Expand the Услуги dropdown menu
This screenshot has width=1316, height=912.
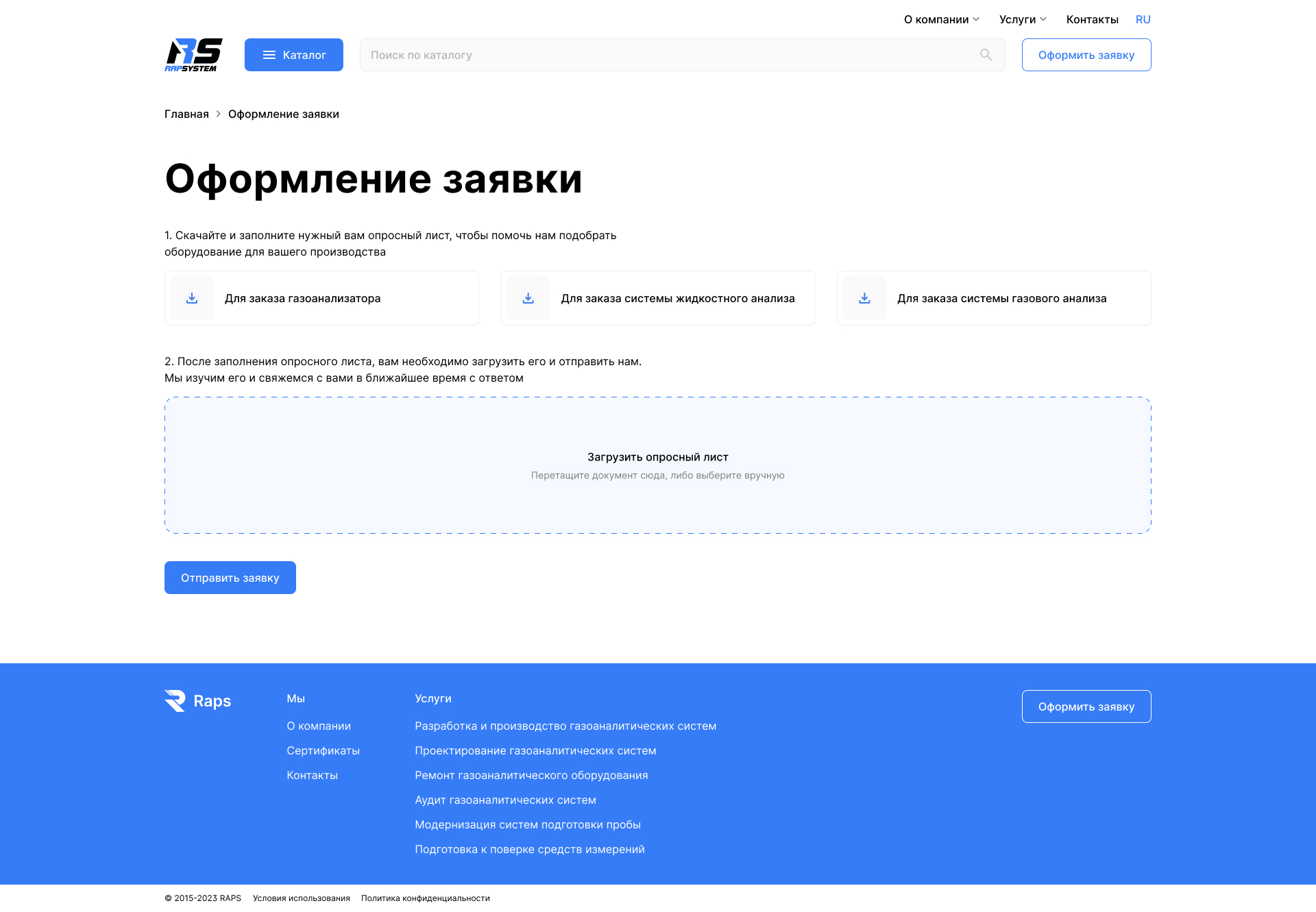(1022, 19)
